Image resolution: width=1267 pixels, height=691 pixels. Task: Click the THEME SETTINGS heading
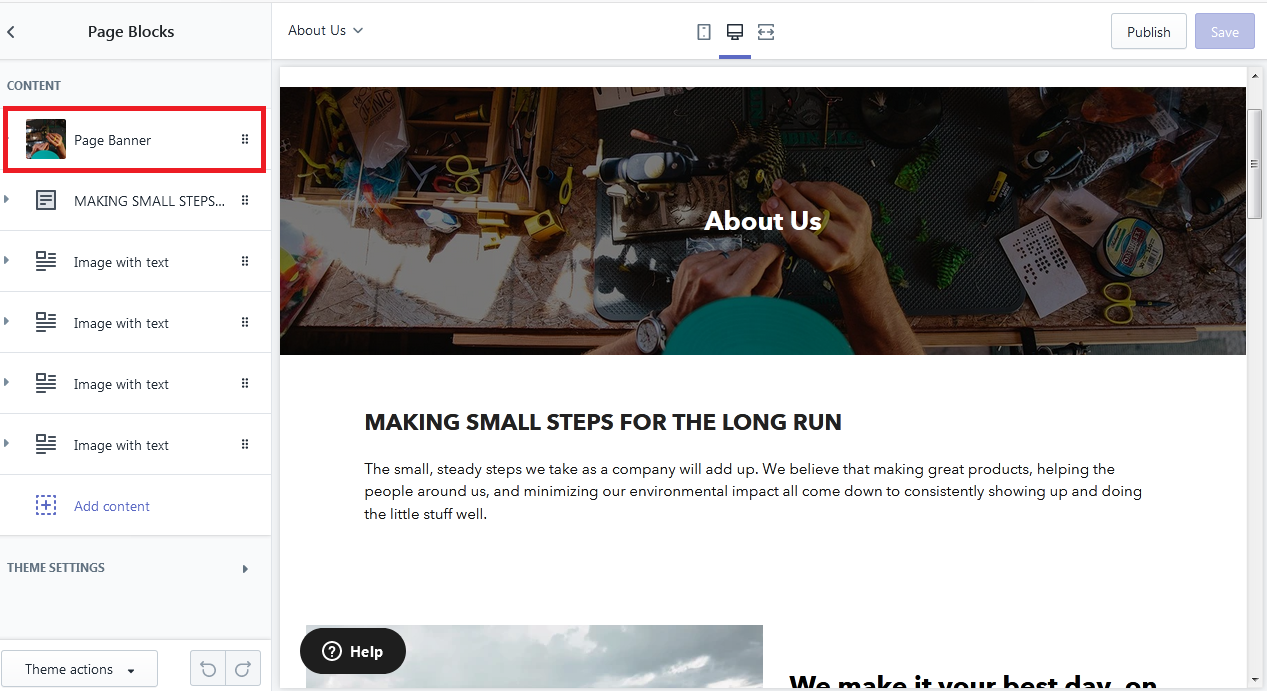56,568
